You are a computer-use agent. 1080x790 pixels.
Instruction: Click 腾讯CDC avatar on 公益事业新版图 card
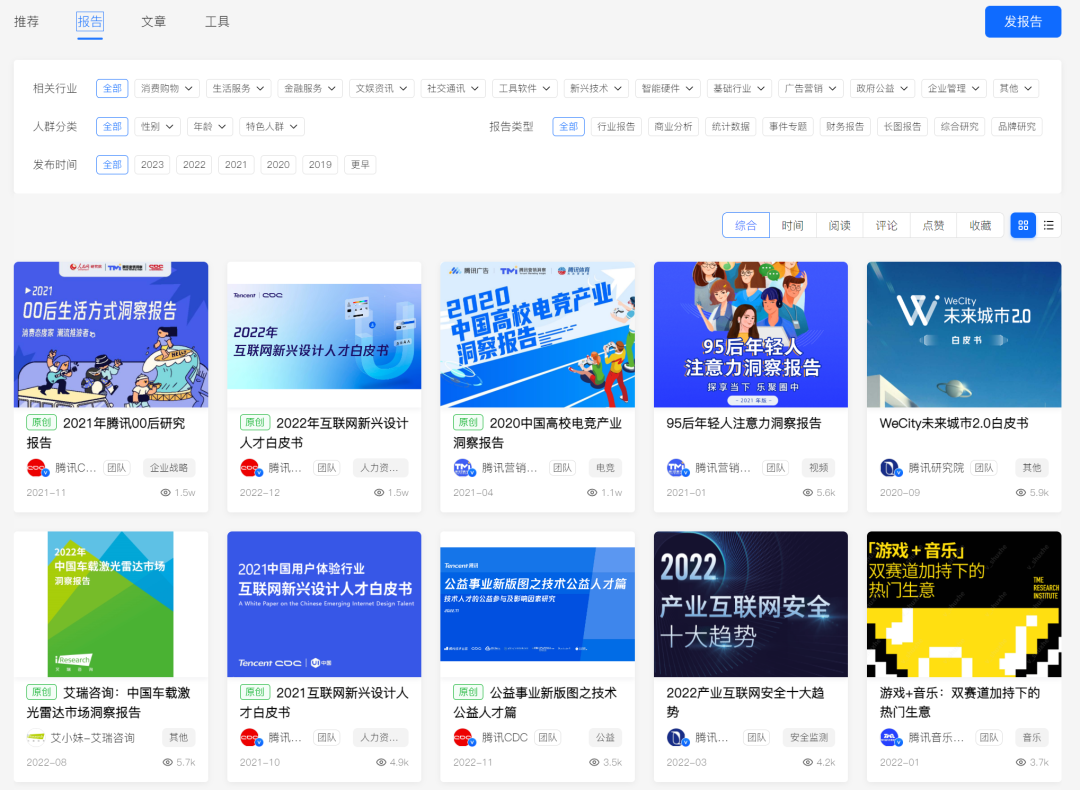(464, 738)
